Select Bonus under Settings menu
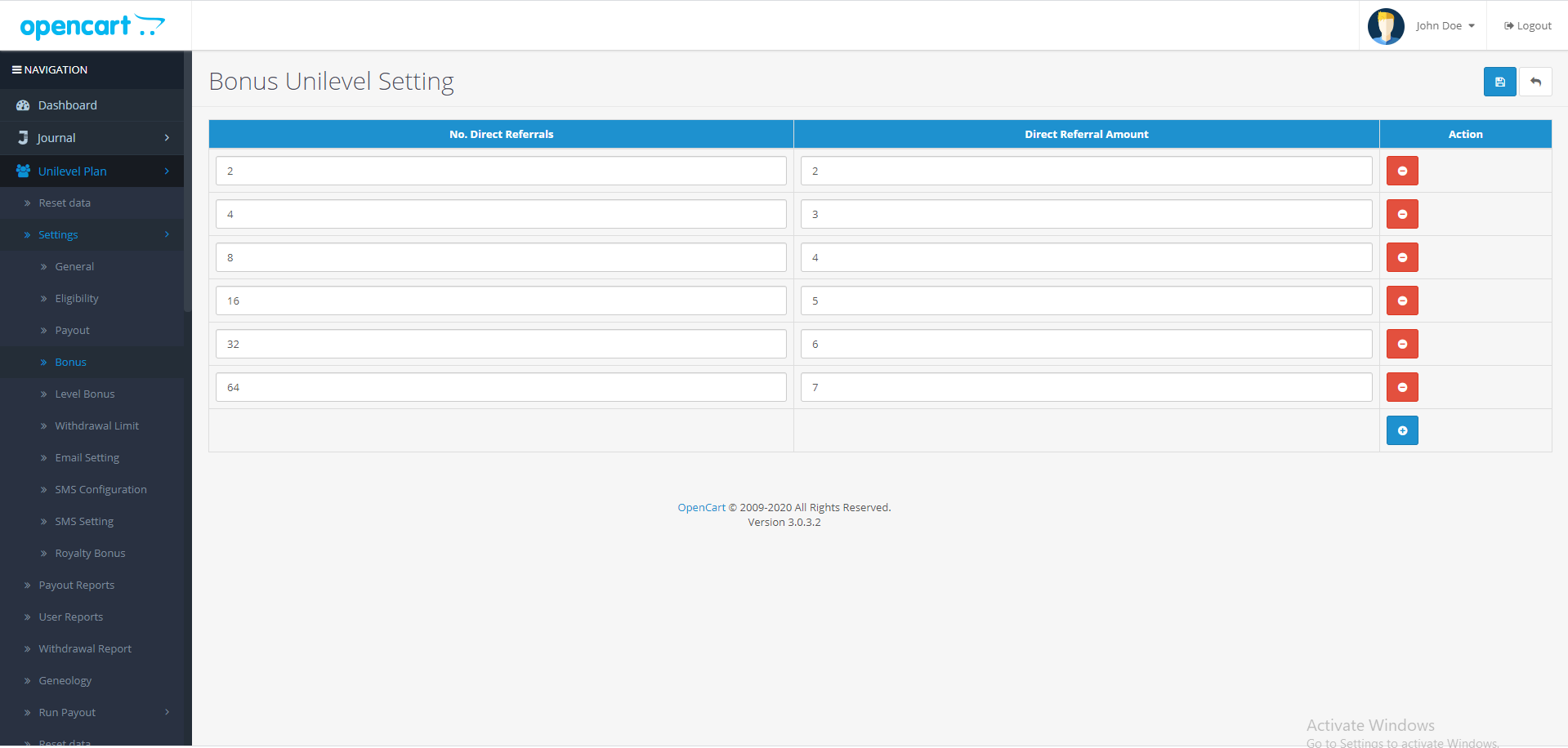The image size is (1568, 748). click(70, 362)
